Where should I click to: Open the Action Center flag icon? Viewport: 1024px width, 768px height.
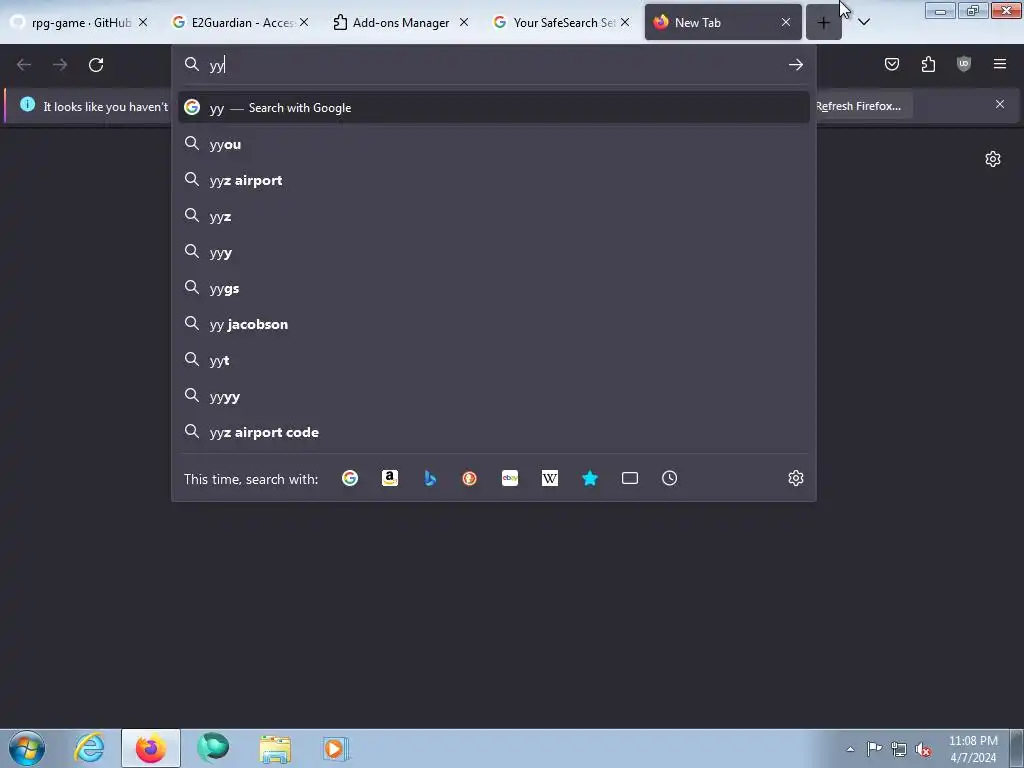(x=874, y=749)
